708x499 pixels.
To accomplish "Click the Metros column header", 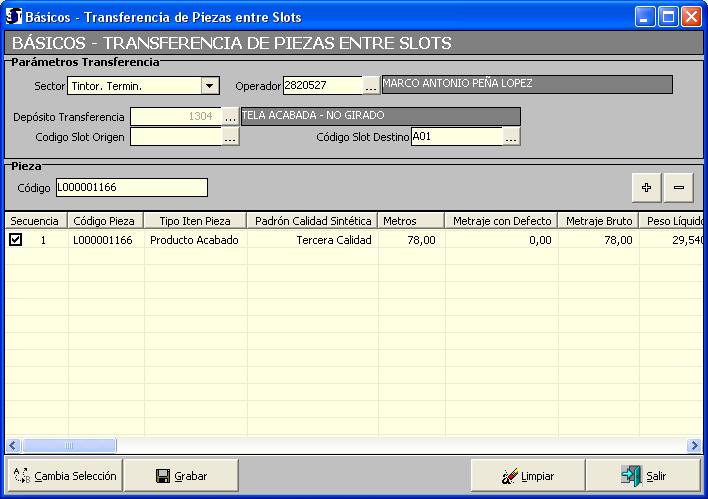I will click(411, 220).
